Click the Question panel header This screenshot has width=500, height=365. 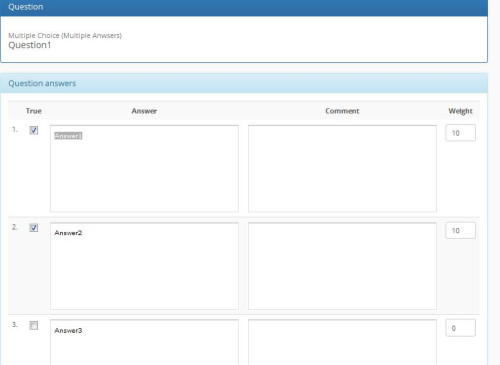point(244,7)
